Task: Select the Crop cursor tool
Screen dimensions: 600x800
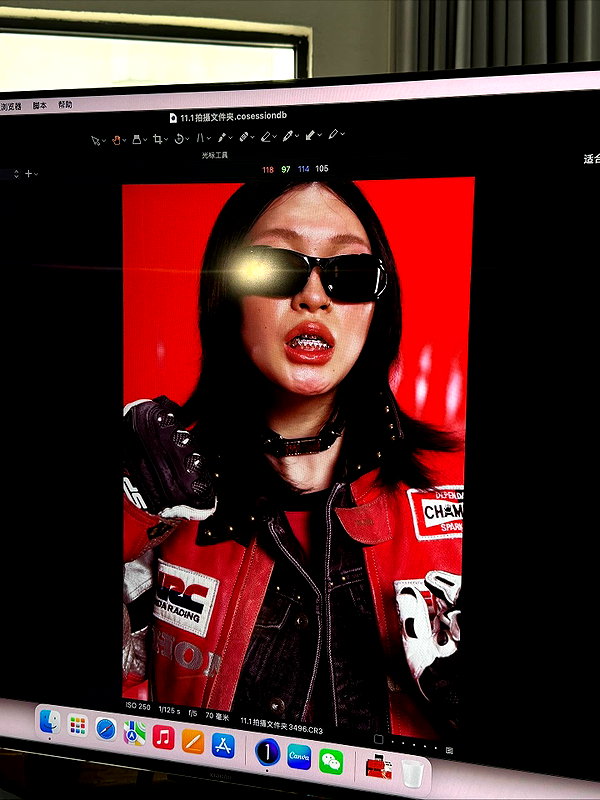Action: [158, 139]
